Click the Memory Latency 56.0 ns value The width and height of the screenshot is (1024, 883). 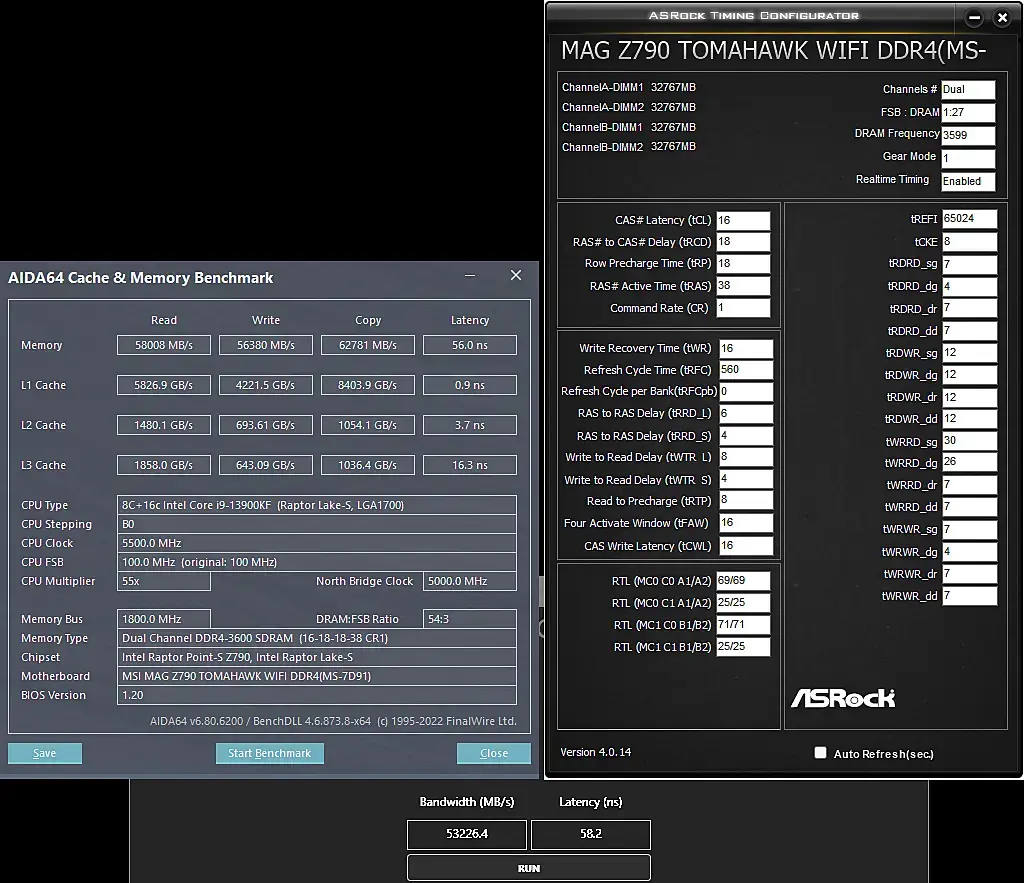[470, 345]
